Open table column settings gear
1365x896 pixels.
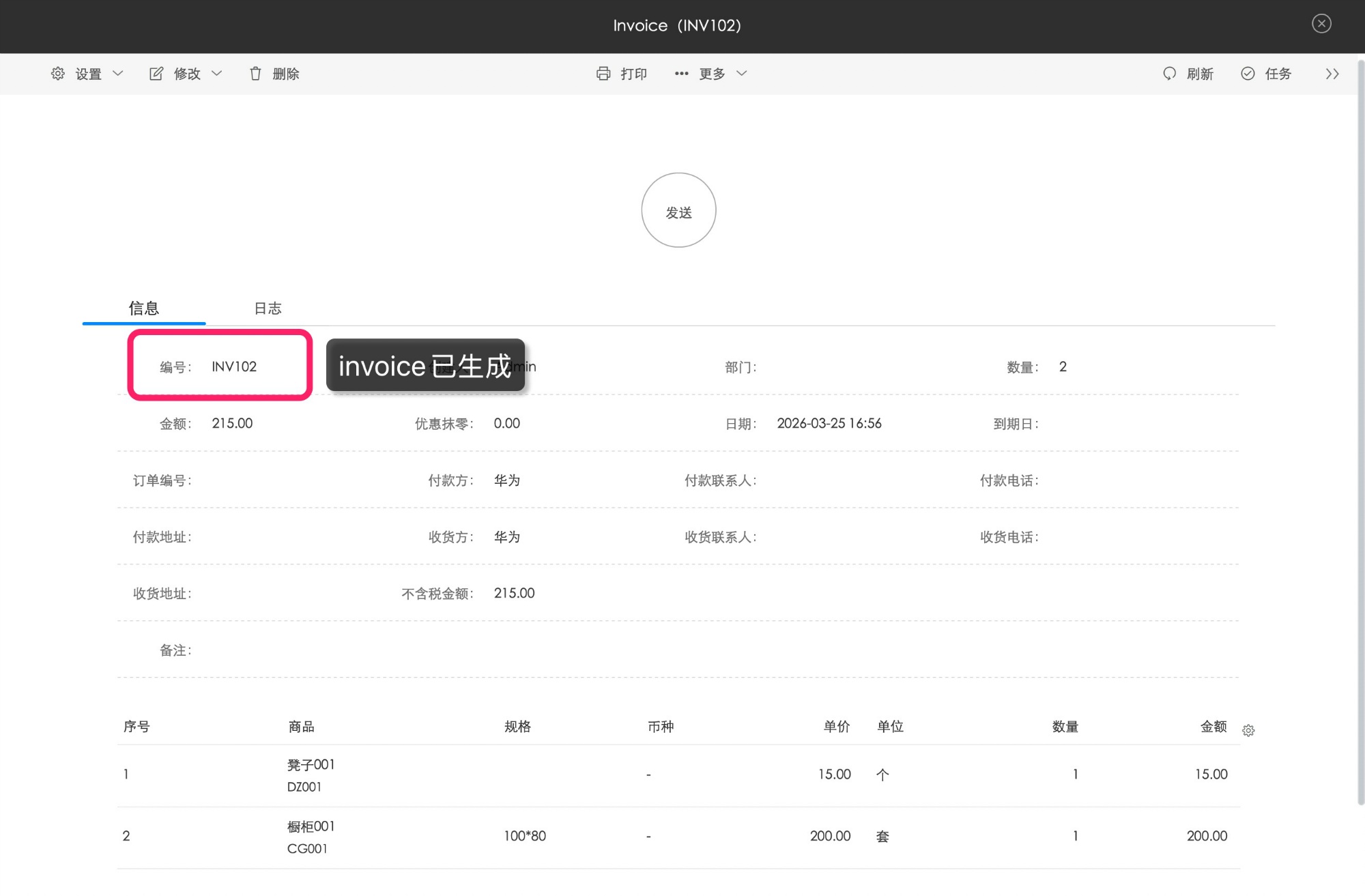[x=1248, y=731]
